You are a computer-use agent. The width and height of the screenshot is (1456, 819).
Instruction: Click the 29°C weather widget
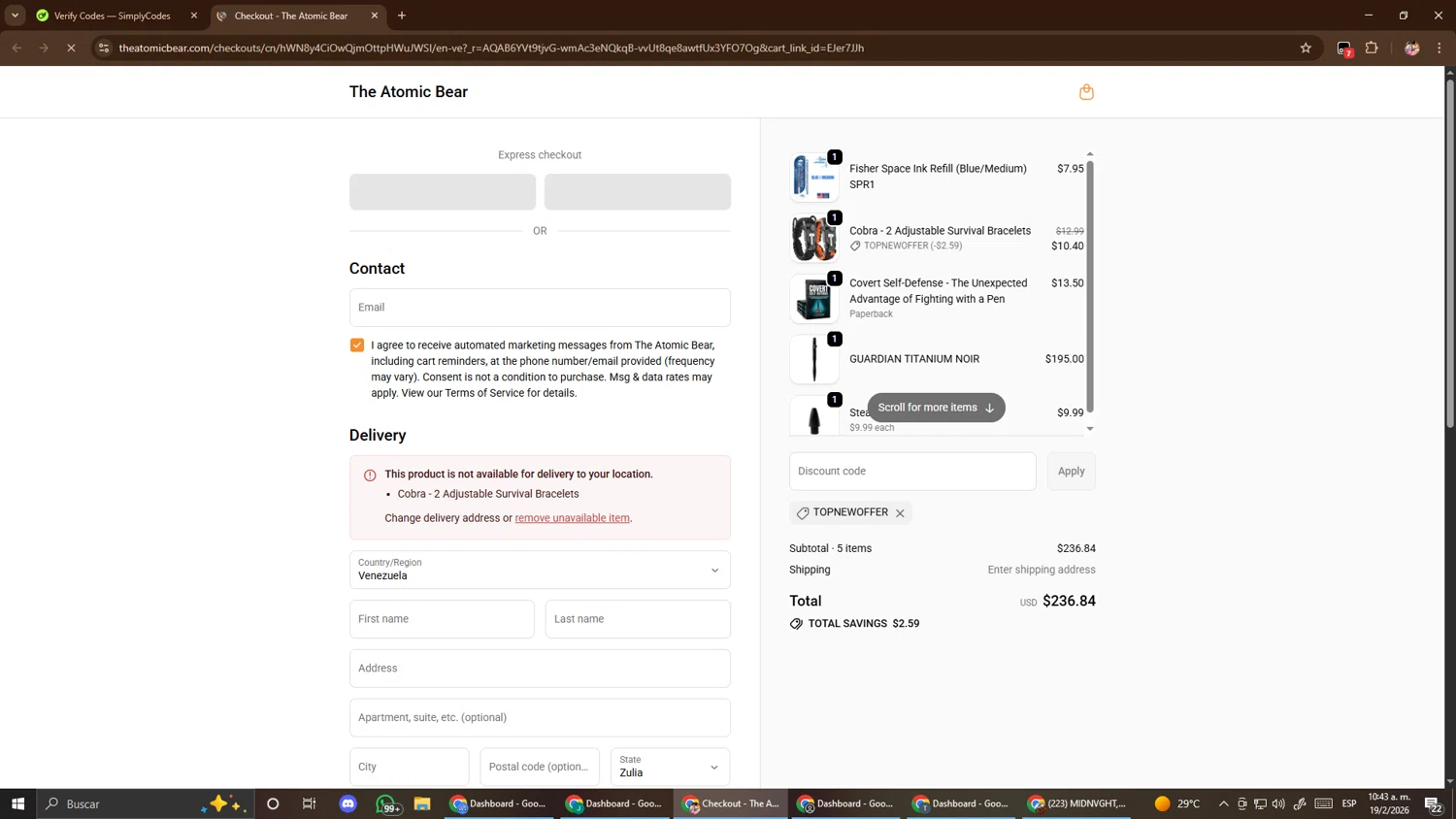1177,803
